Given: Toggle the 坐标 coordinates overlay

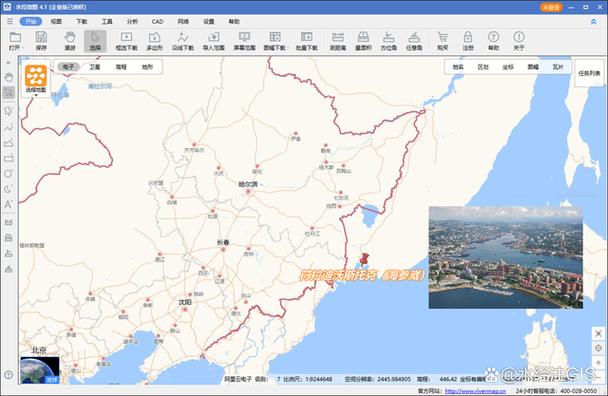Looking at the screenshot, I should [x=508, y=67].
